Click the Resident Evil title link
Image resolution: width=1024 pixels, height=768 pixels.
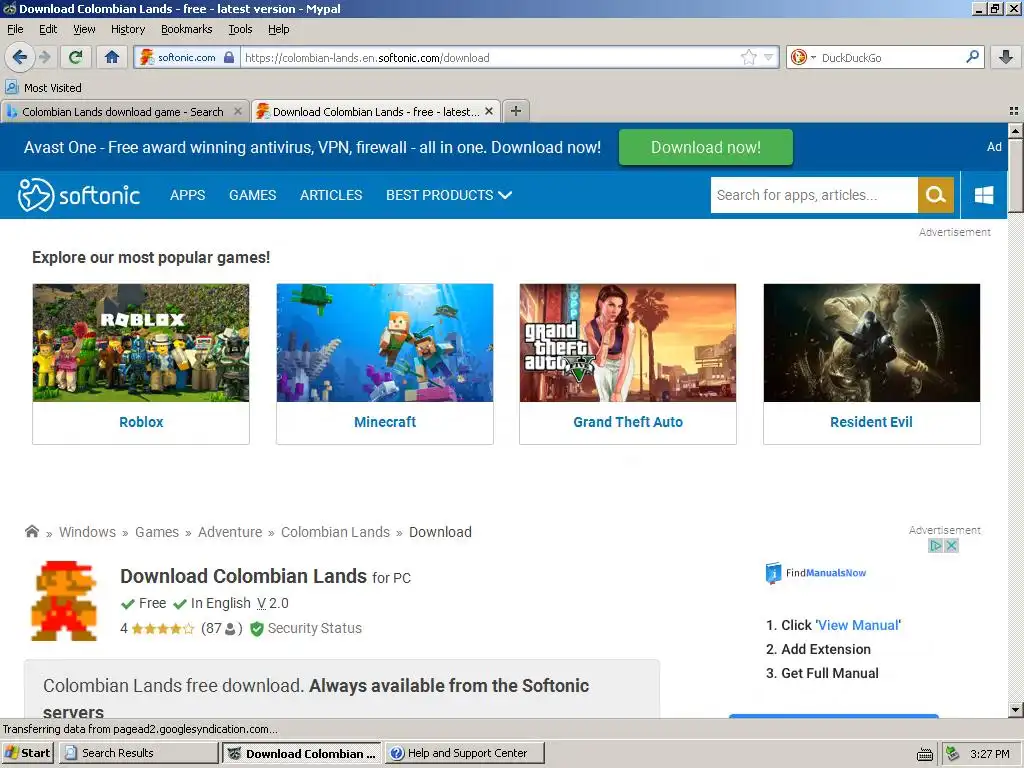point(871,422)
